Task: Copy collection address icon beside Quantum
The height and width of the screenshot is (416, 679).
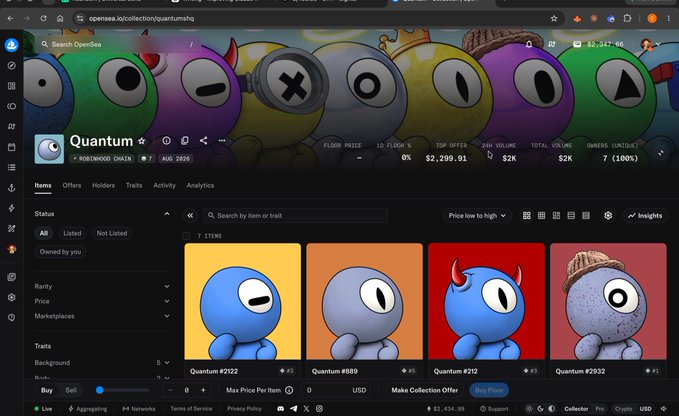Action: tap(185, 141)
